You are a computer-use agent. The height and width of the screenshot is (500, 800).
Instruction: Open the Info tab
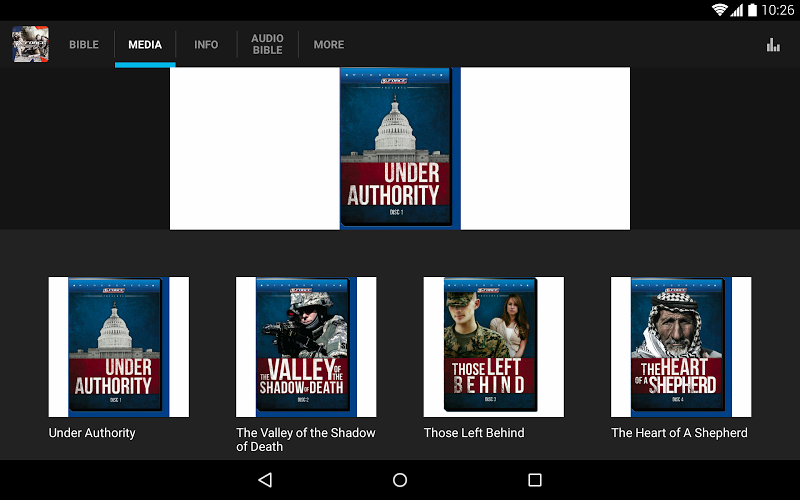pos(206,45)
